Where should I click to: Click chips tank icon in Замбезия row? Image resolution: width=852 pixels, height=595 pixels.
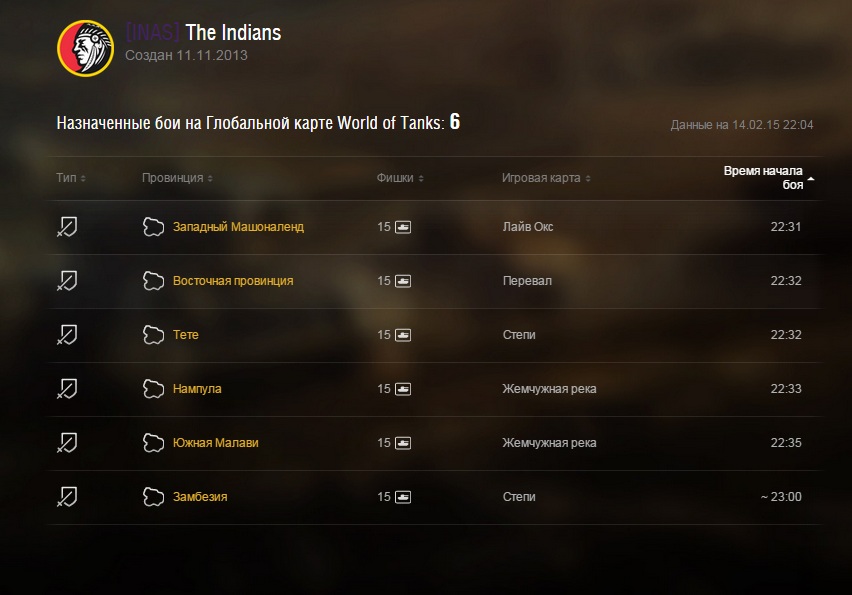403,497
